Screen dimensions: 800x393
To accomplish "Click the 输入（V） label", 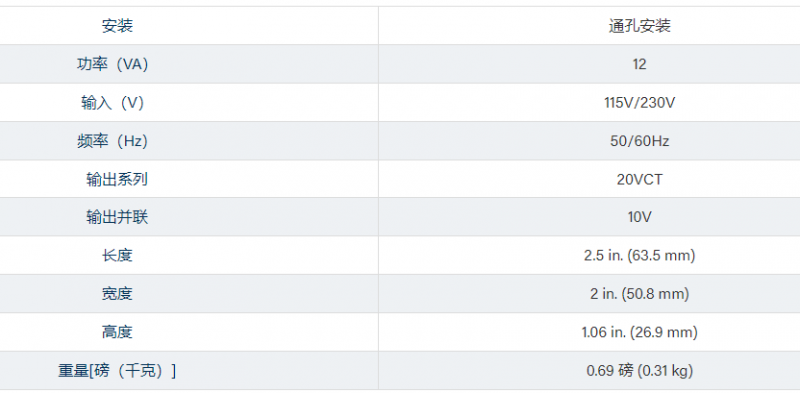I will (x=113, y=103).
